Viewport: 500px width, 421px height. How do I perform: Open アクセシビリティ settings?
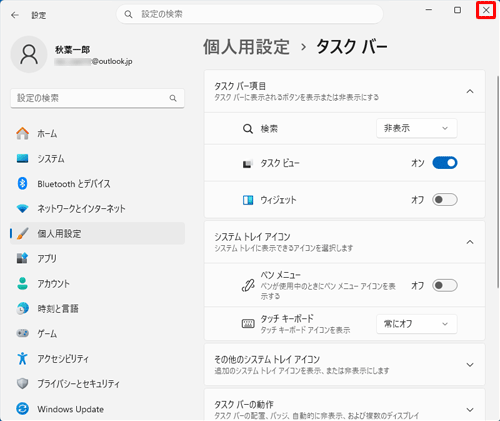97,358
